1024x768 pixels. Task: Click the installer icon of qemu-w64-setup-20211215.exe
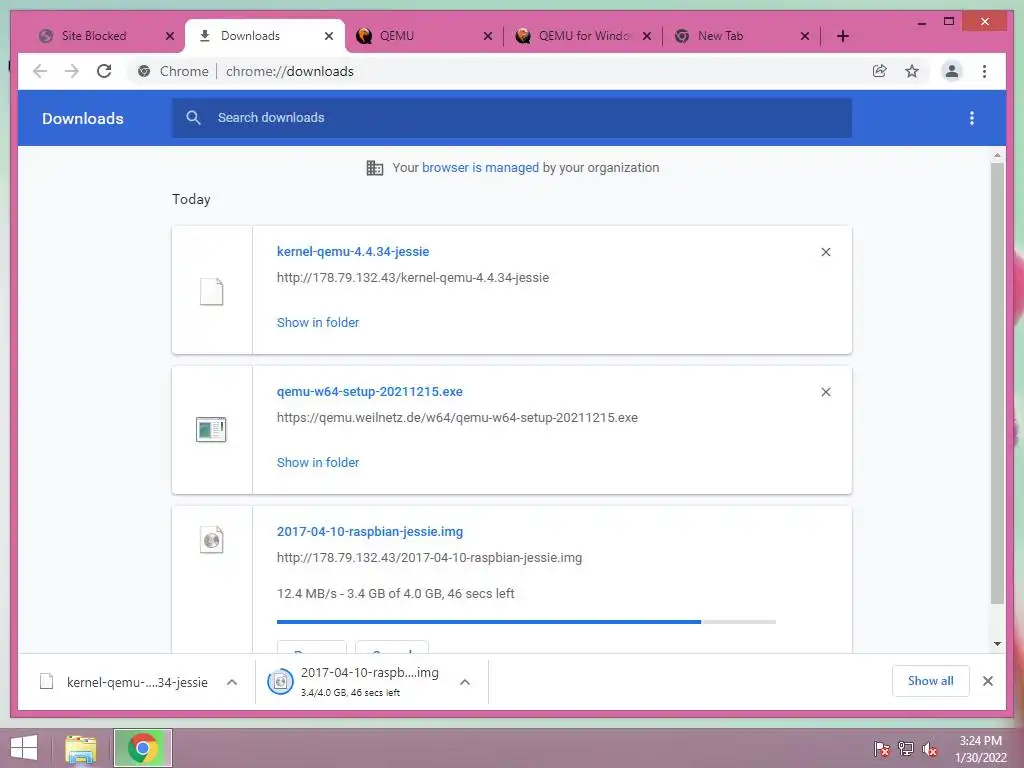[211, 430]
